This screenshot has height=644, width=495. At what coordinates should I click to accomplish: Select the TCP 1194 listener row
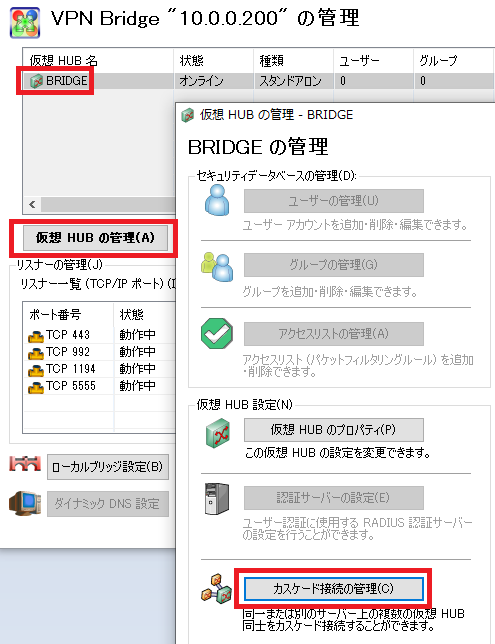tap(99, 369)
